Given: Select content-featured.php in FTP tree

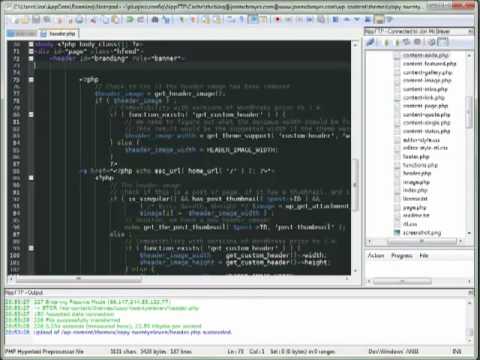Looking at the screenshot, I should point(429,64).
